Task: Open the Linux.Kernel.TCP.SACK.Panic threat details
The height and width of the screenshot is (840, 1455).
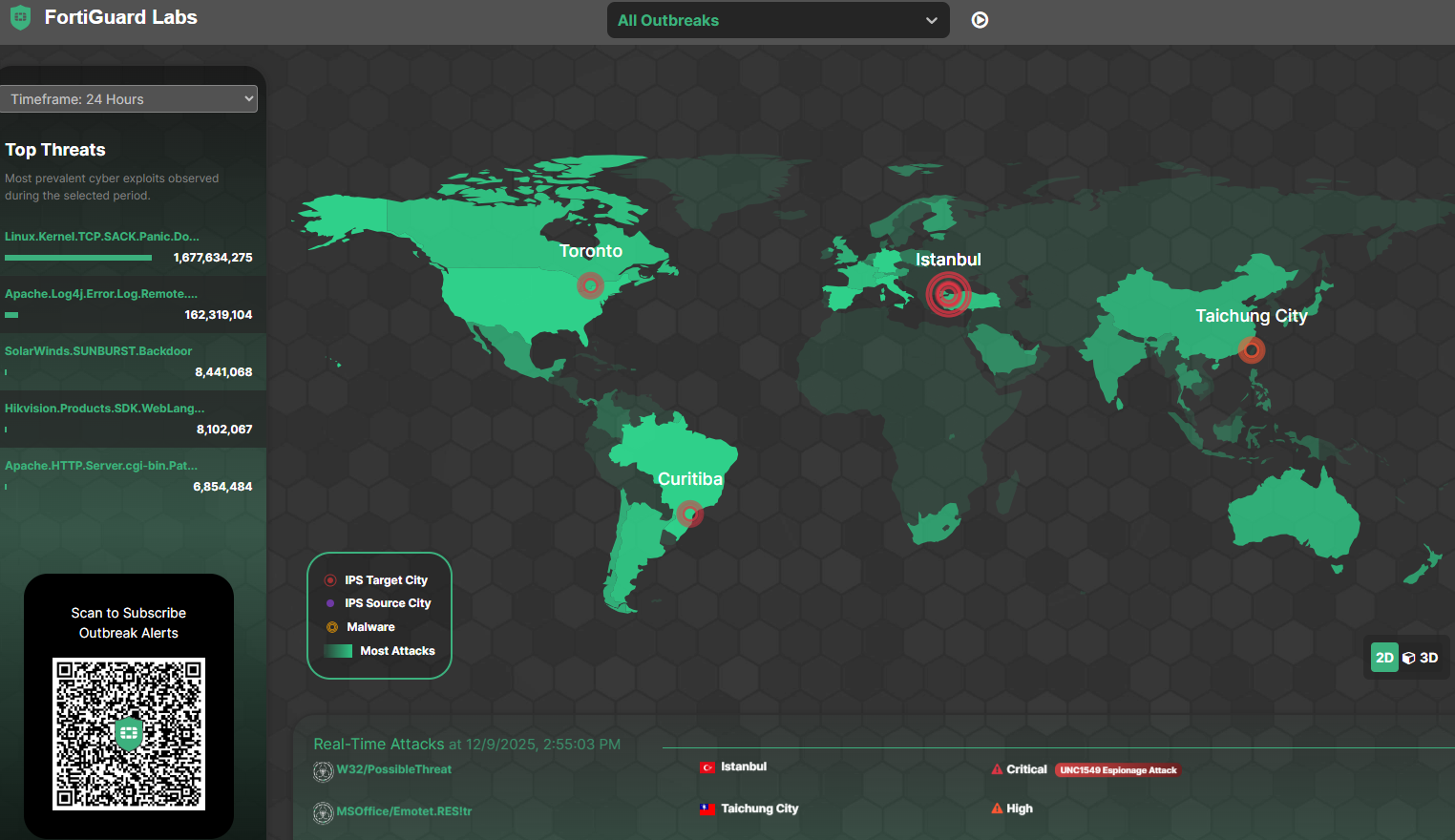Action: click(102, 236)
